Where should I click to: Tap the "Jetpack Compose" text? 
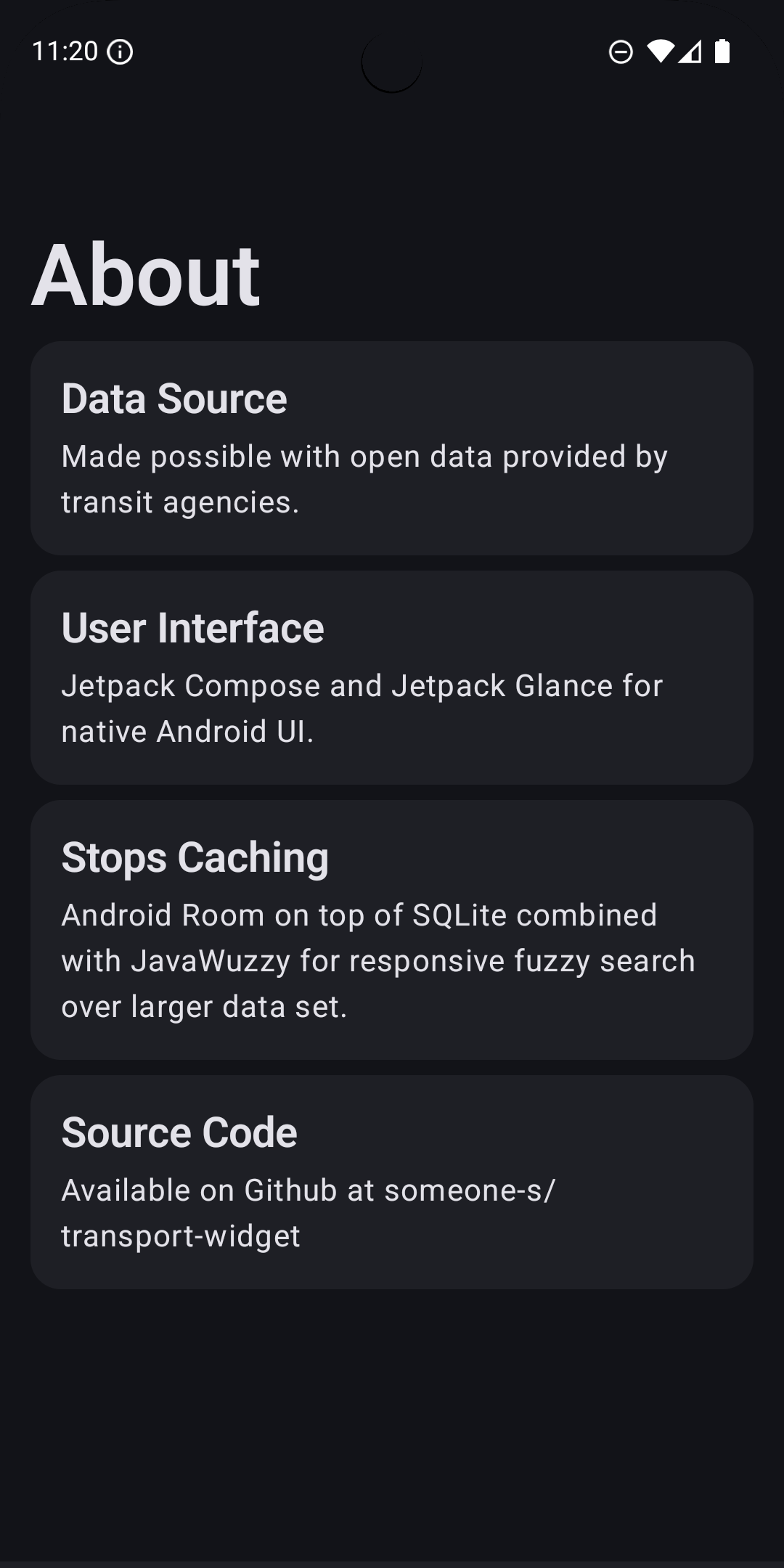point(191,686)
